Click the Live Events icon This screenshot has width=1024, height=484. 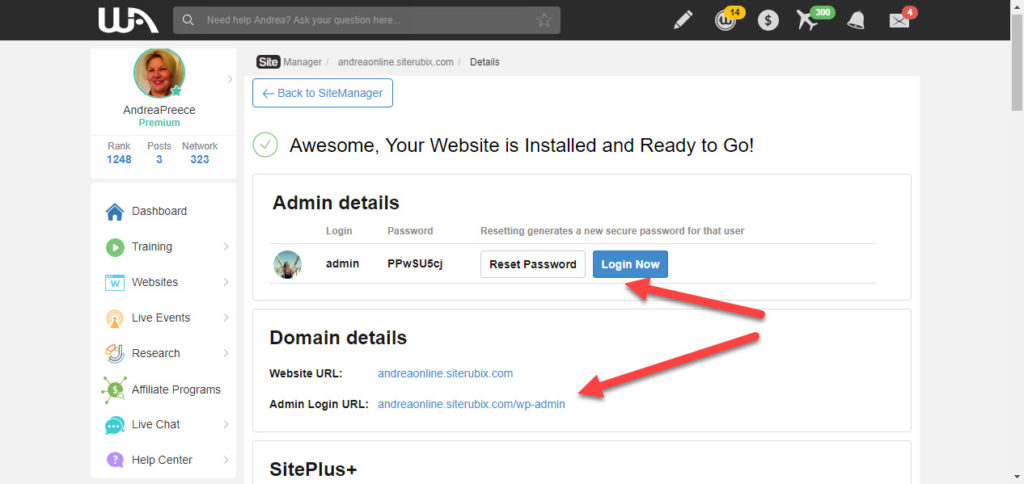(114, 318)
